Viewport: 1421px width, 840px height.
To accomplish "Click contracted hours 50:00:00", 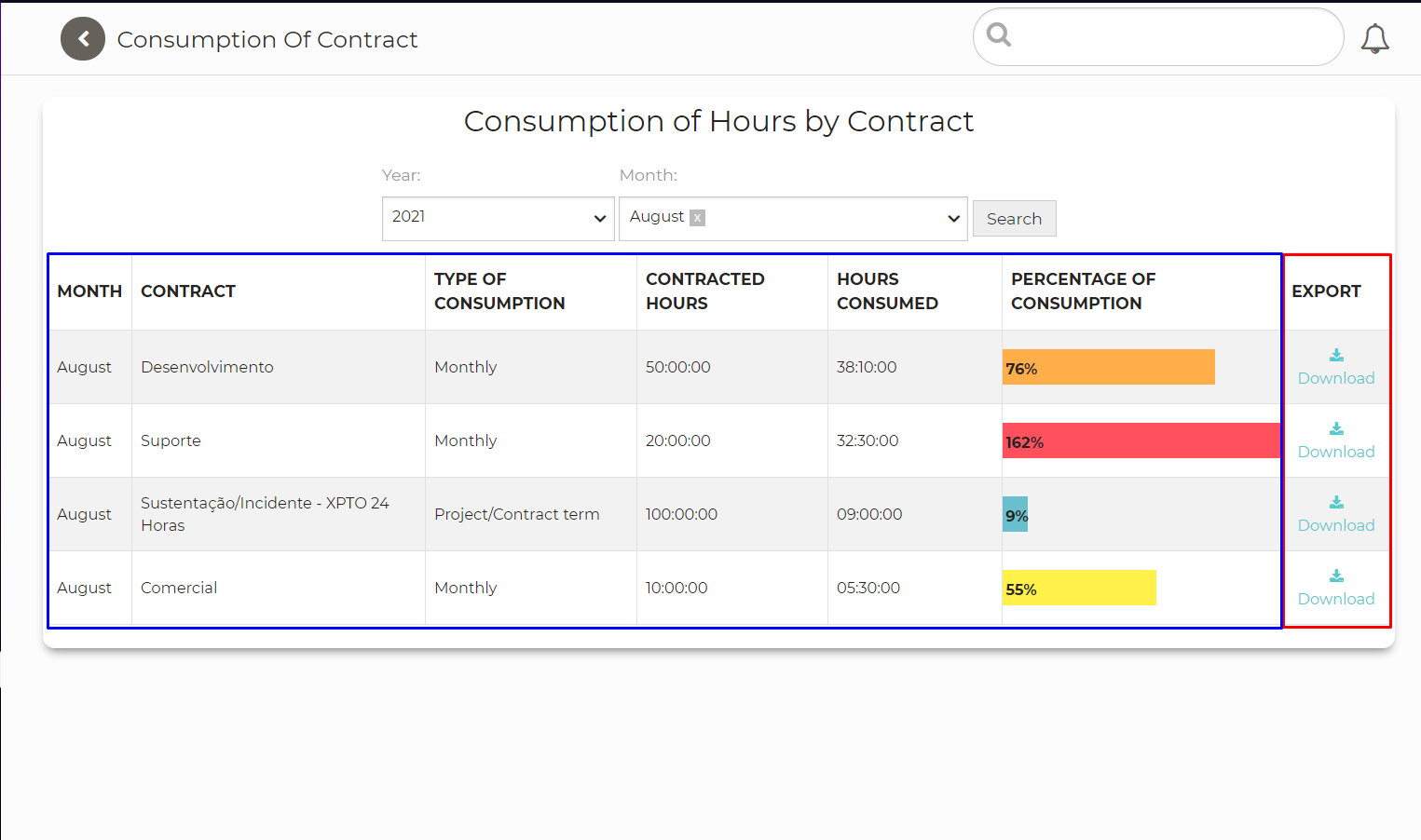I will tap(678, 367).
